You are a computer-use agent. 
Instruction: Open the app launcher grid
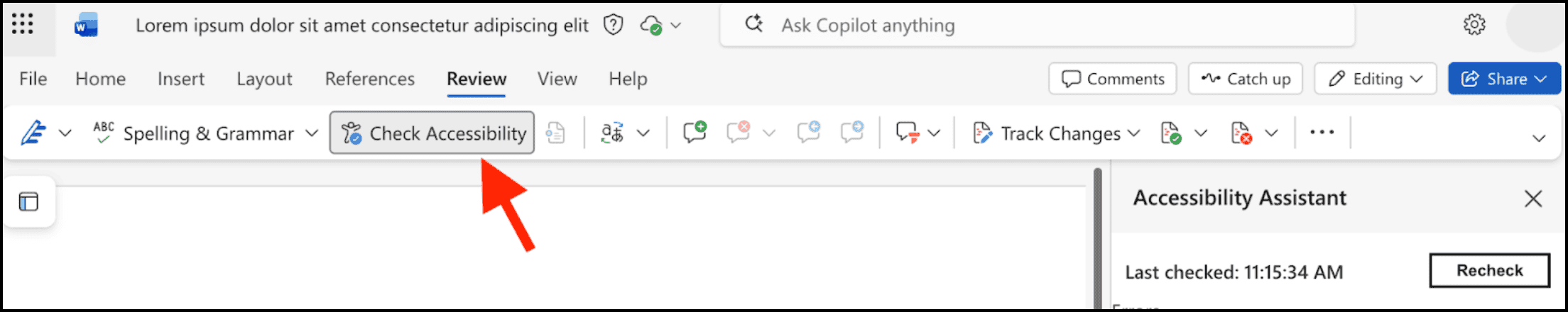click(23, 25)
